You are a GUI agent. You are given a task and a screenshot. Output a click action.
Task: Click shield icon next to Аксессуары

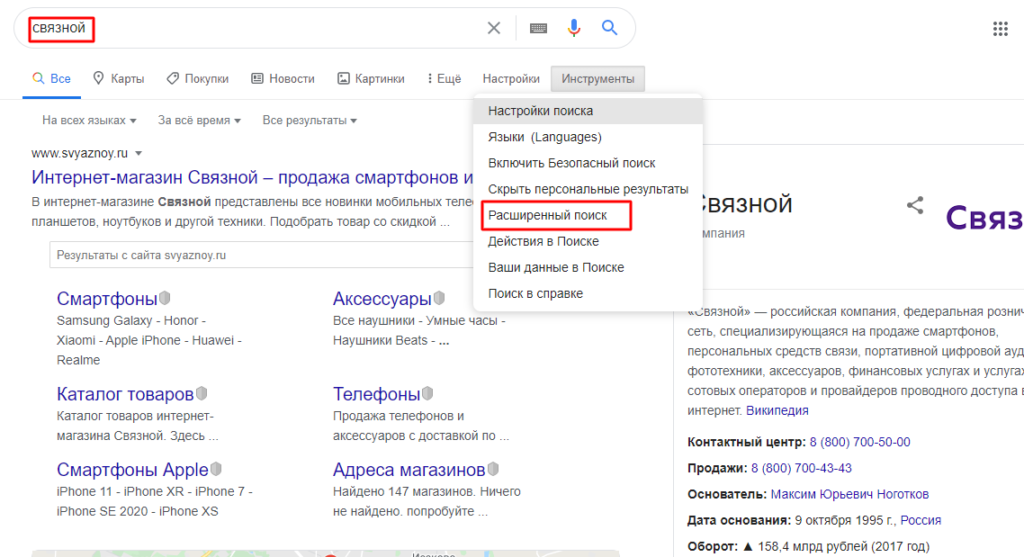pyautogui.click(x=440, y=298)
